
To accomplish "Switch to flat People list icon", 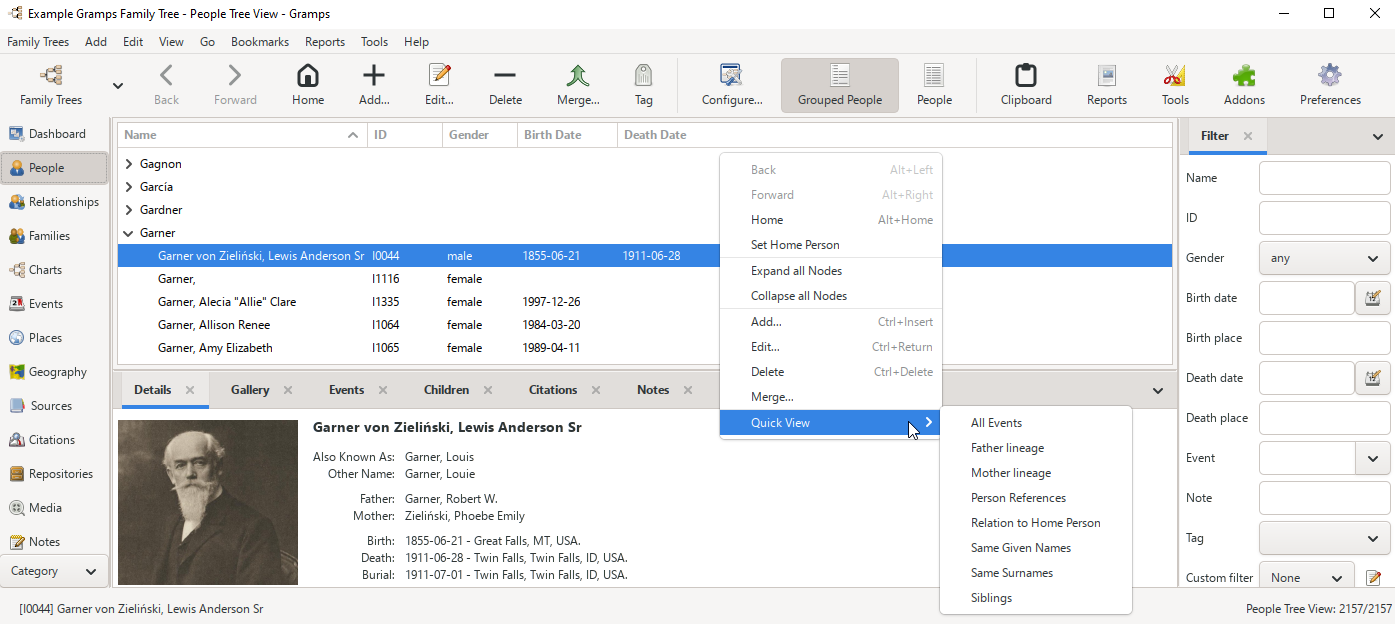I will (934, 76).
